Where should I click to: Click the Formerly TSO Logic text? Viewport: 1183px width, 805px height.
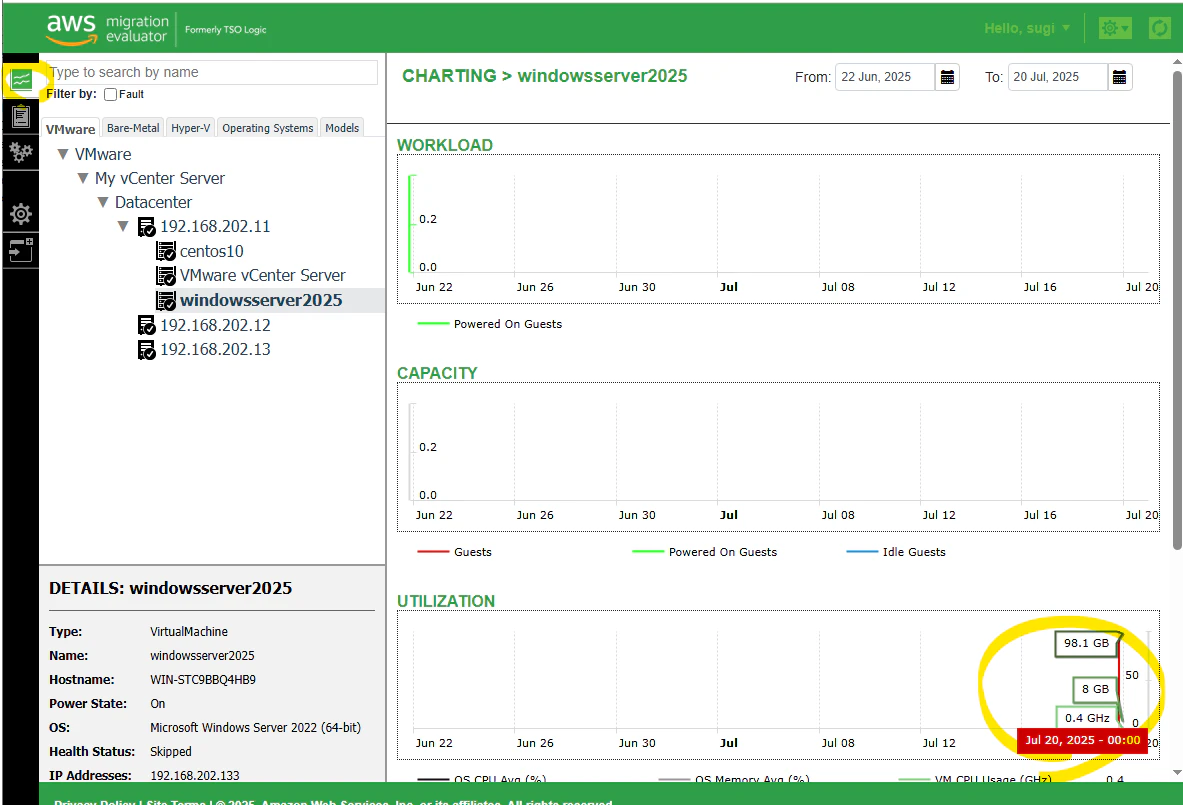point(226,30)
